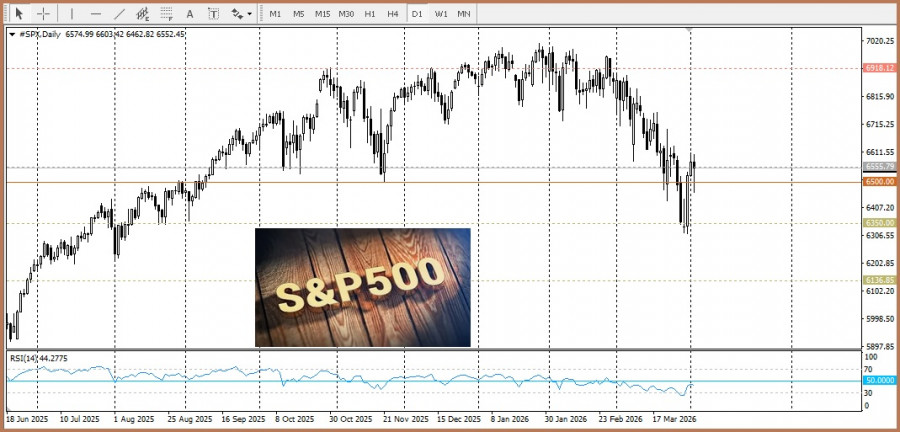Switch to the MN monthly timeframe
The height and width of the screenshot is (432, 900).
[x=464, y=13]
